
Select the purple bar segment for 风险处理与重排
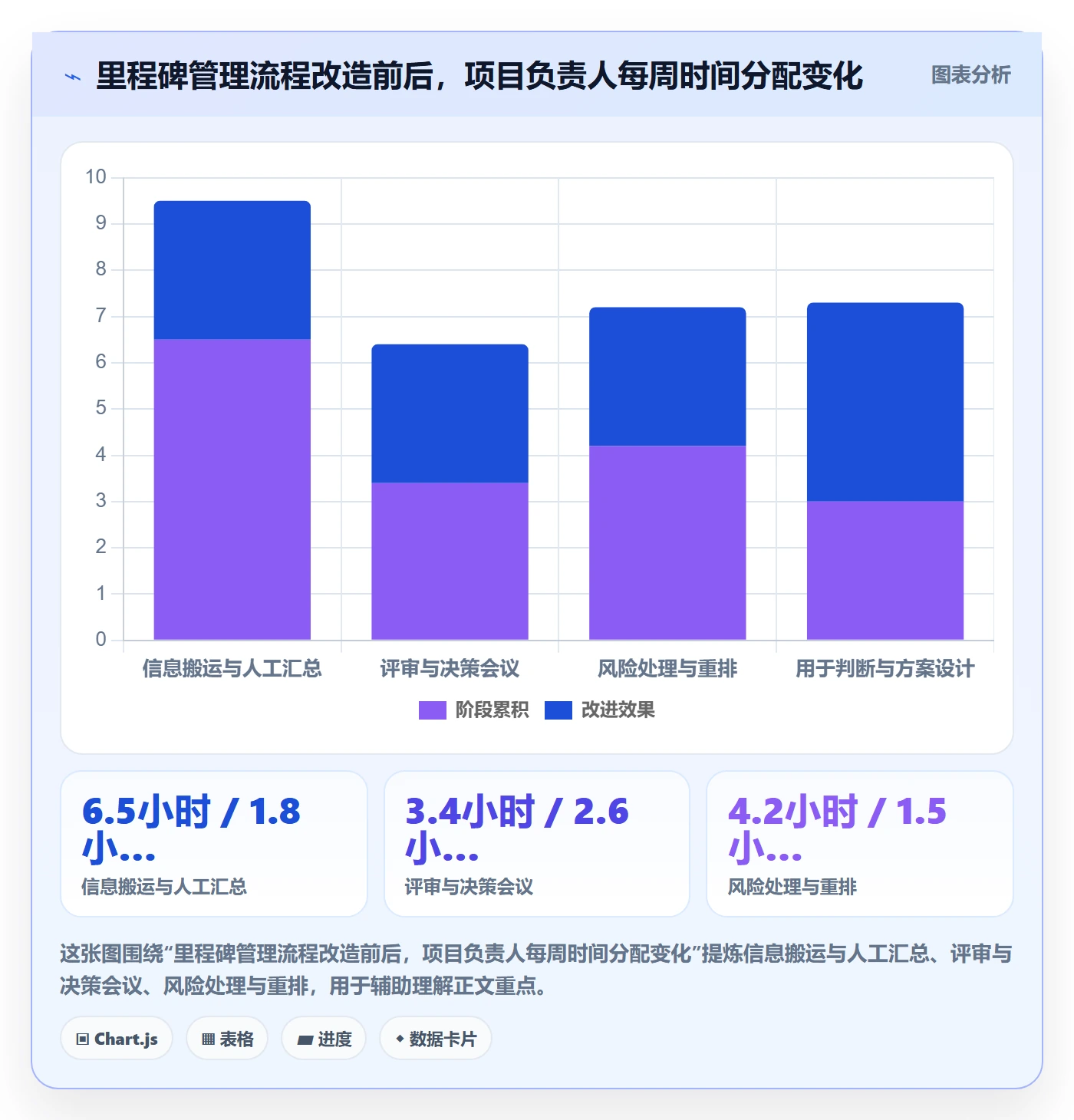click(667, 542)
